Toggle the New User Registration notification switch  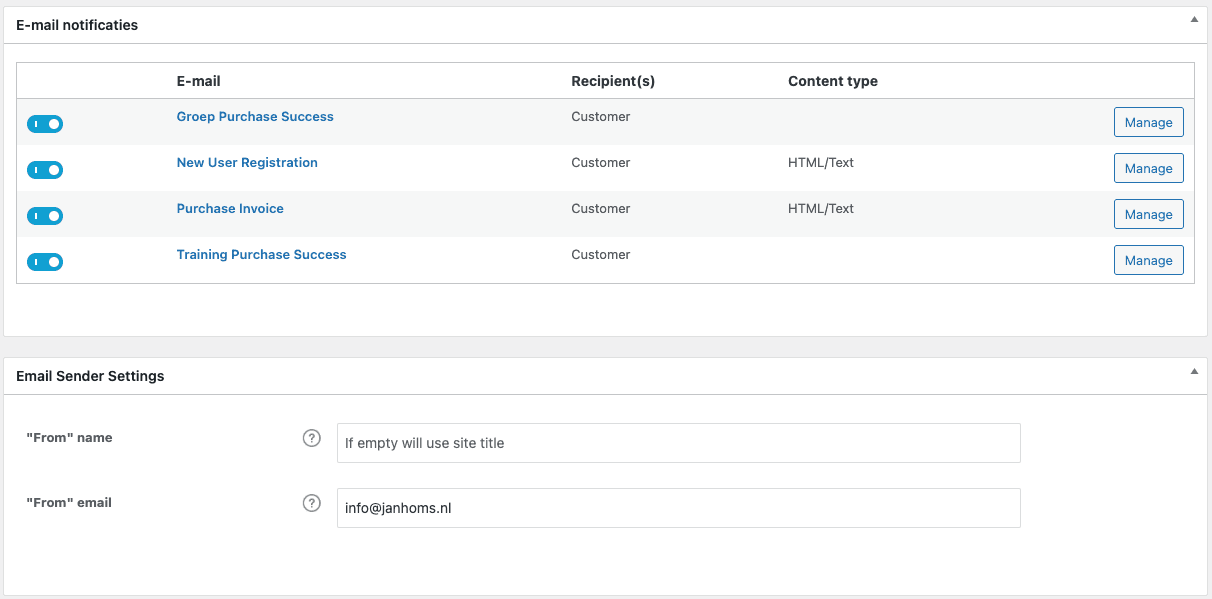[45, 170]
